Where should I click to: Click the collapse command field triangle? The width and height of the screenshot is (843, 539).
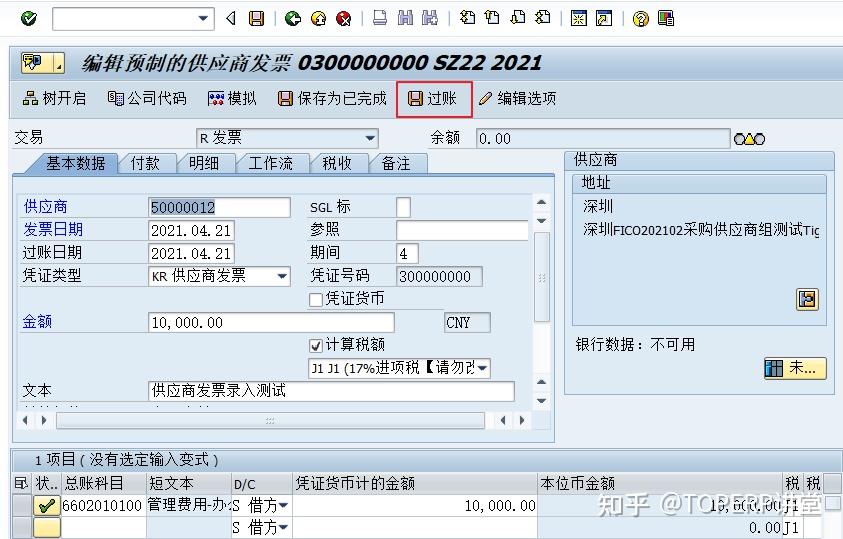point(231,19)
